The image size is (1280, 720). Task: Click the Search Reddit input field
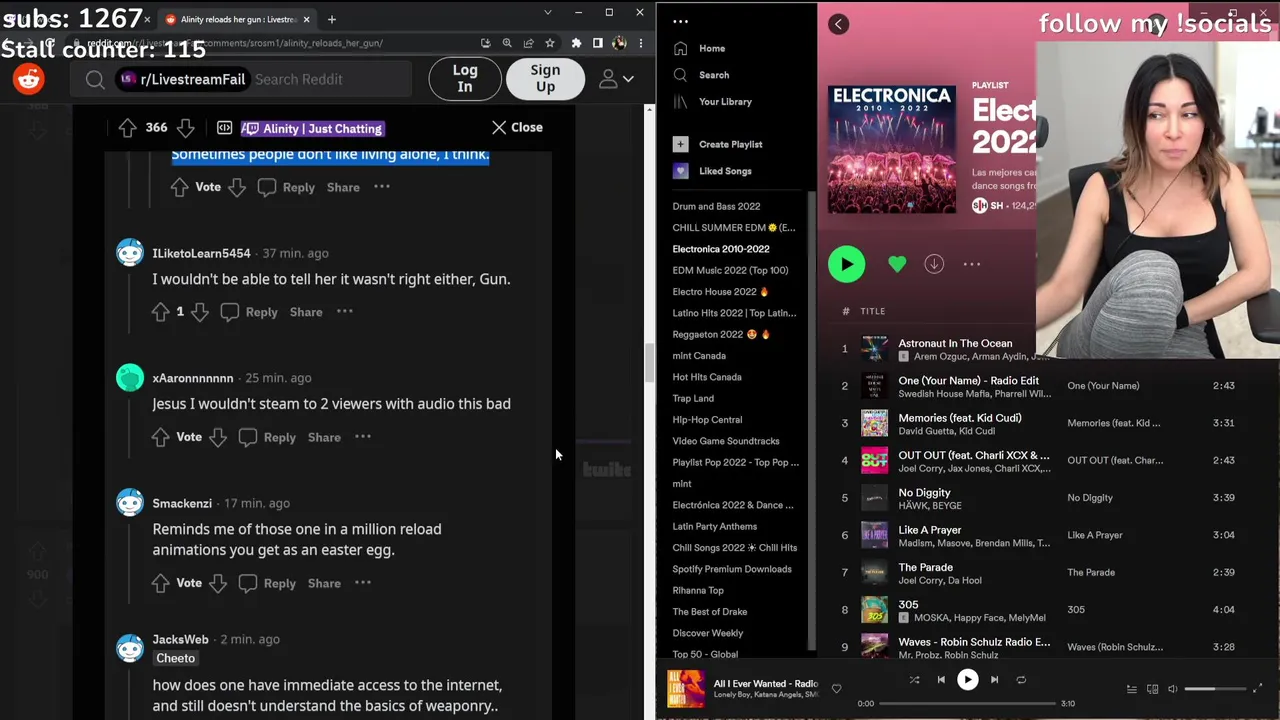(330, 79)
